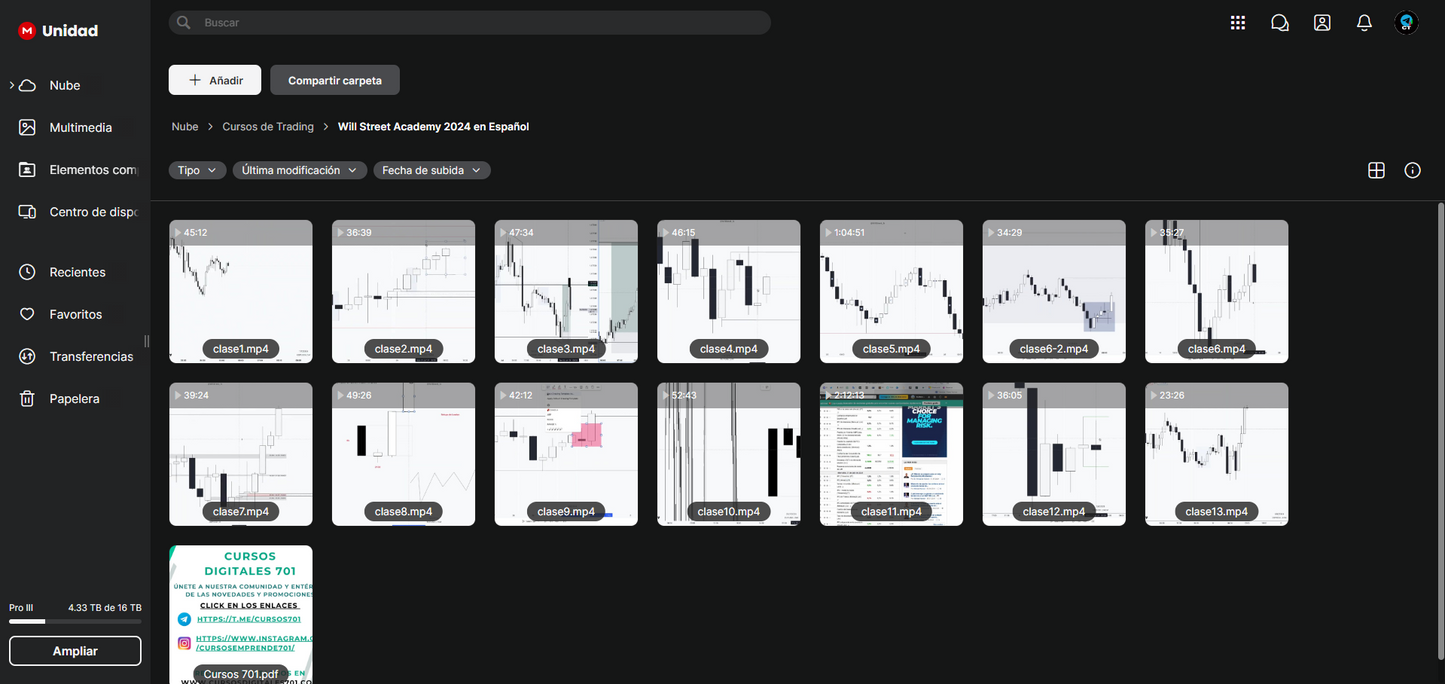Select Recientes in the sidebar
Screen dimensions: 1445x684
[x=75, y=272]
